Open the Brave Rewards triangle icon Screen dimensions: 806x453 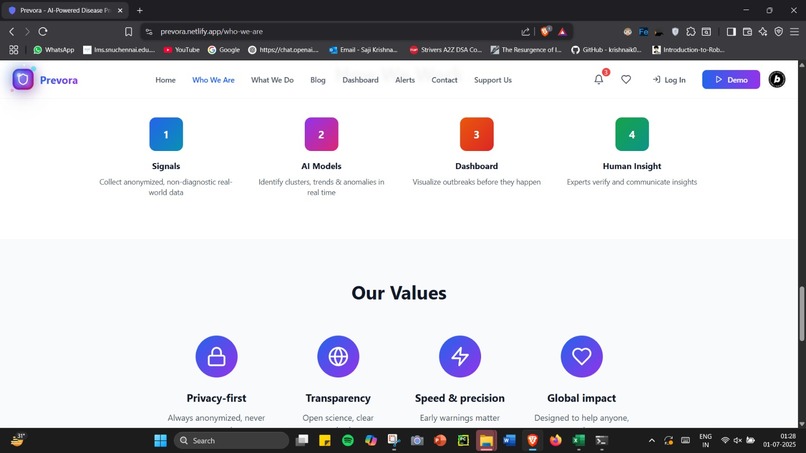tap(562, 31)
